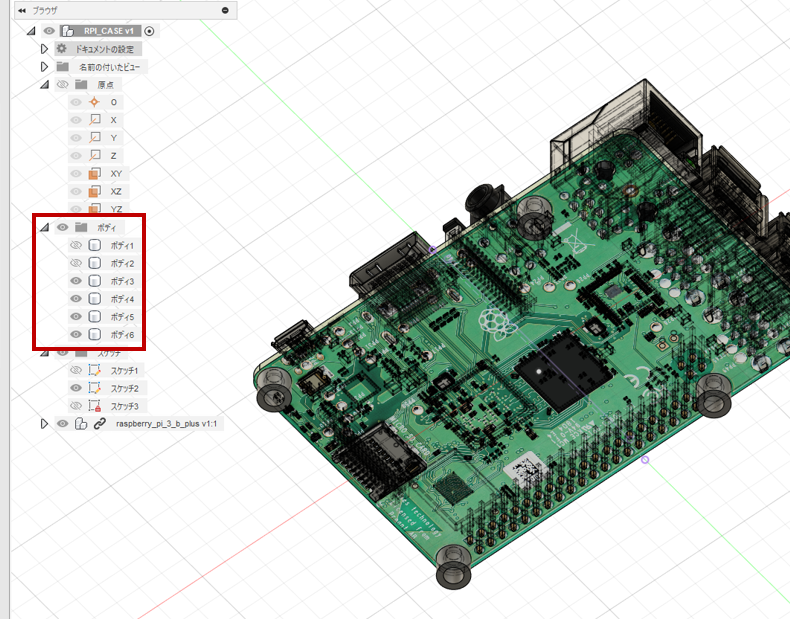Click the browser panel options circle button

225,11
